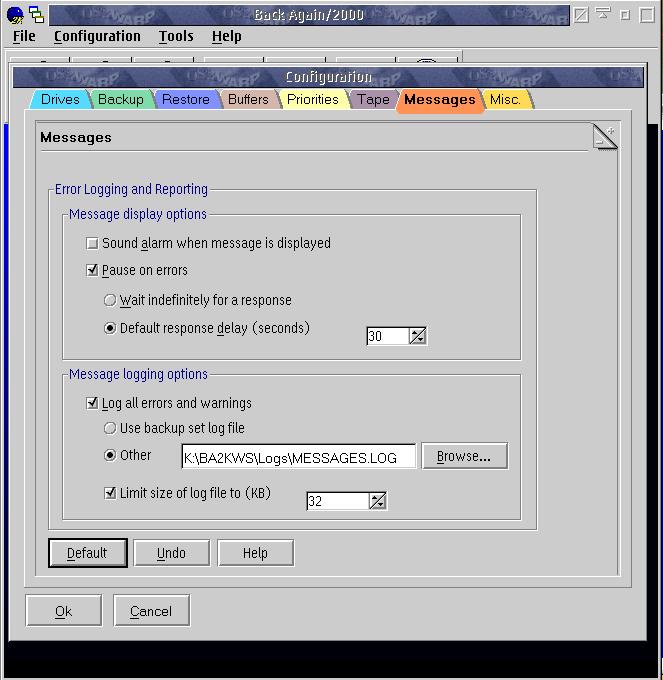Select the Messages tab
The width and height of the screenshot is (663, 680).
click(x=440, y=100)
